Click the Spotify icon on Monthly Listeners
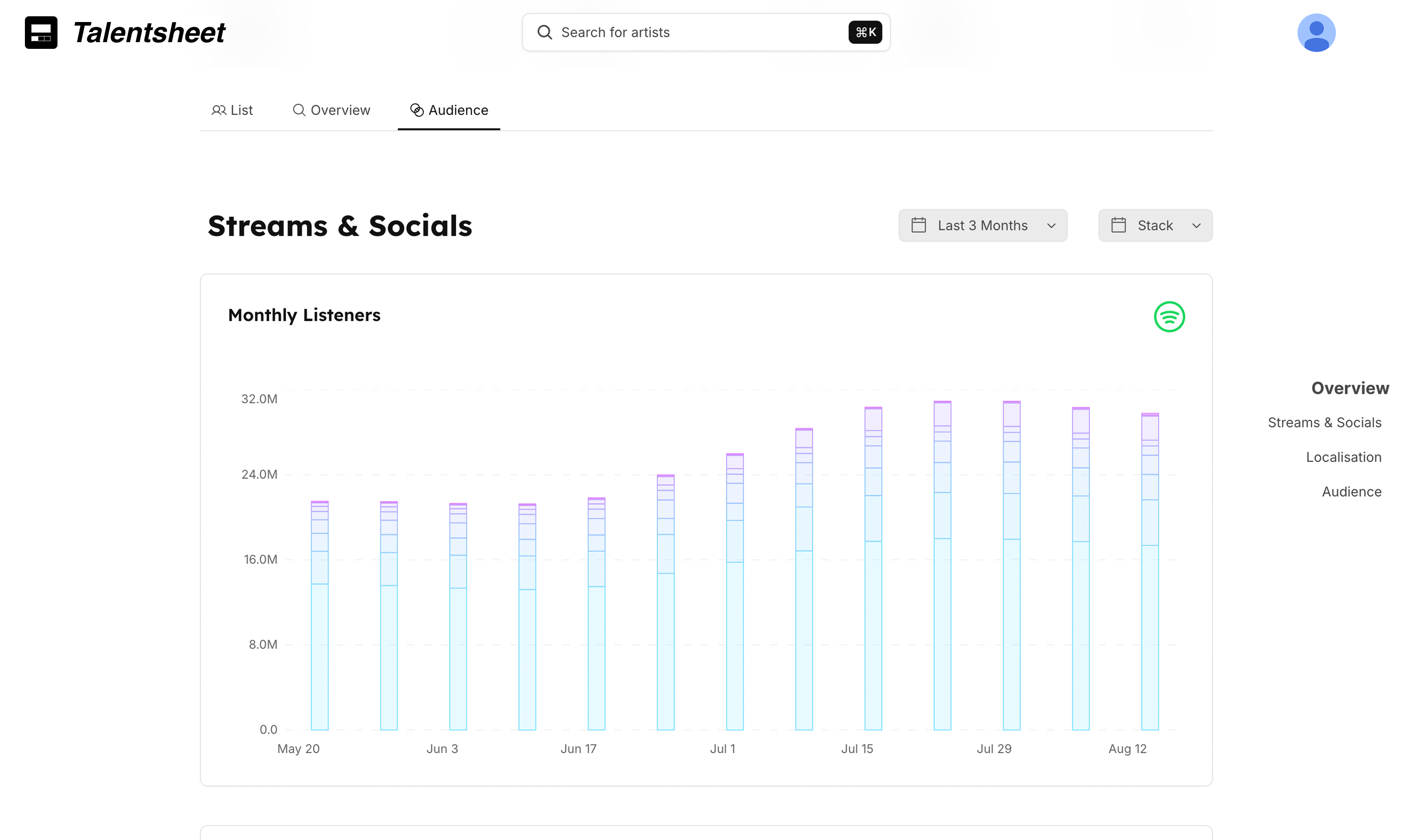Screen dimensions: 1408x840 click(1169, 317)
